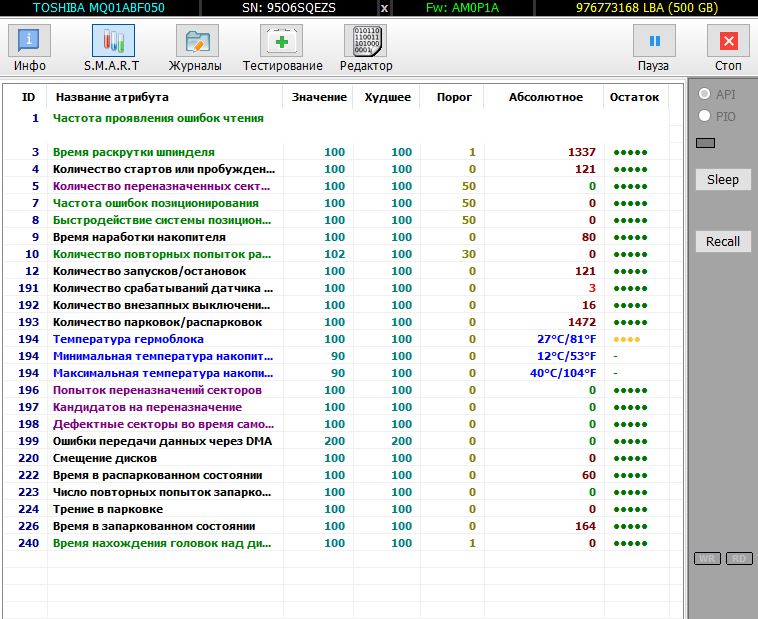758x619 pixels.
Task: Open the S.M.A.R.T attributes view
Action: coord(112,48)
